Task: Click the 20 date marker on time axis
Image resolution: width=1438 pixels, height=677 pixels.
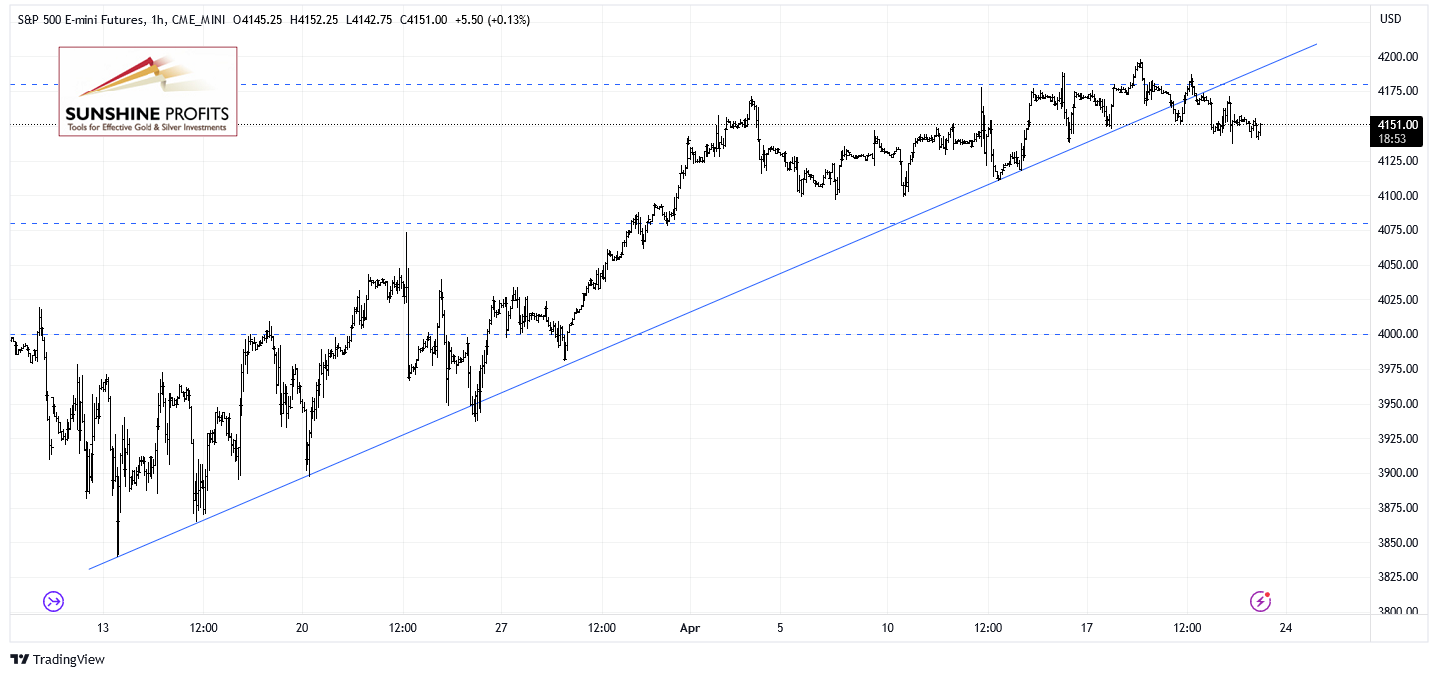Action: point(302,628)
